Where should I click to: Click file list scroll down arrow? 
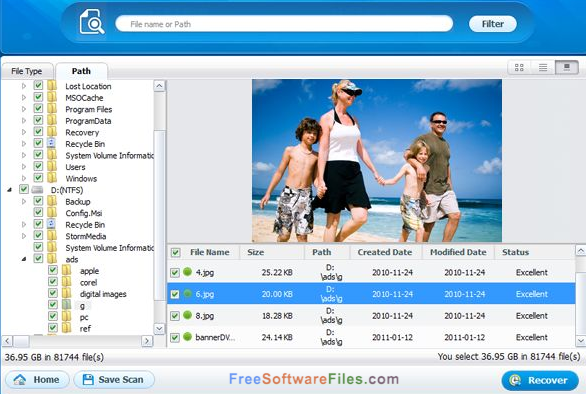[580, 341]
